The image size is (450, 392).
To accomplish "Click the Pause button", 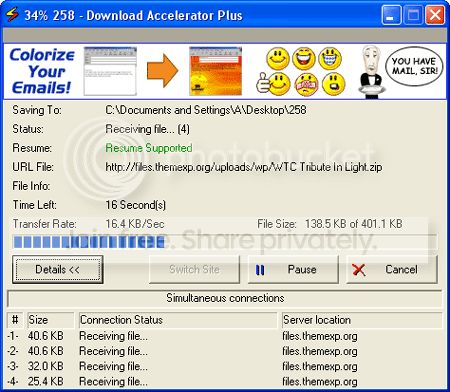I will point(293,269).
